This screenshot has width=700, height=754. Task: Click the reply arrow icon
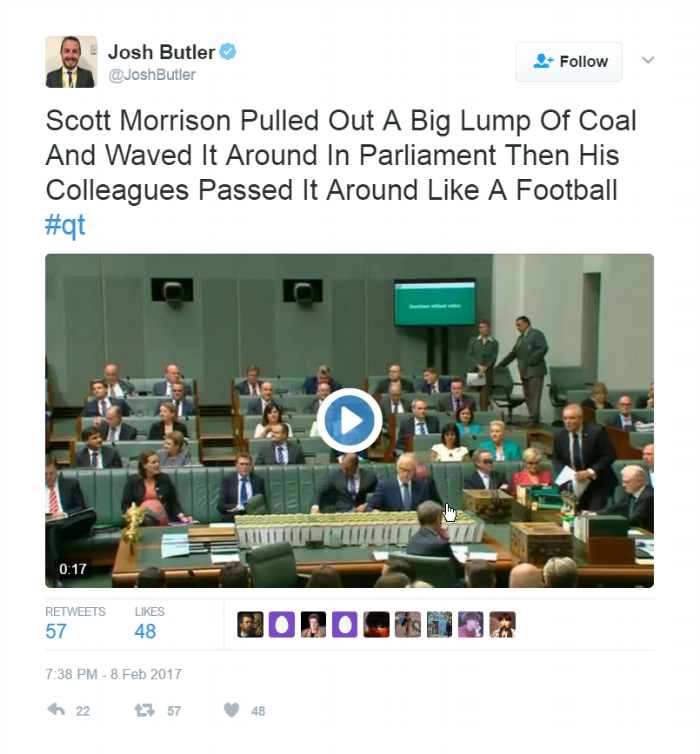point(56,710)
